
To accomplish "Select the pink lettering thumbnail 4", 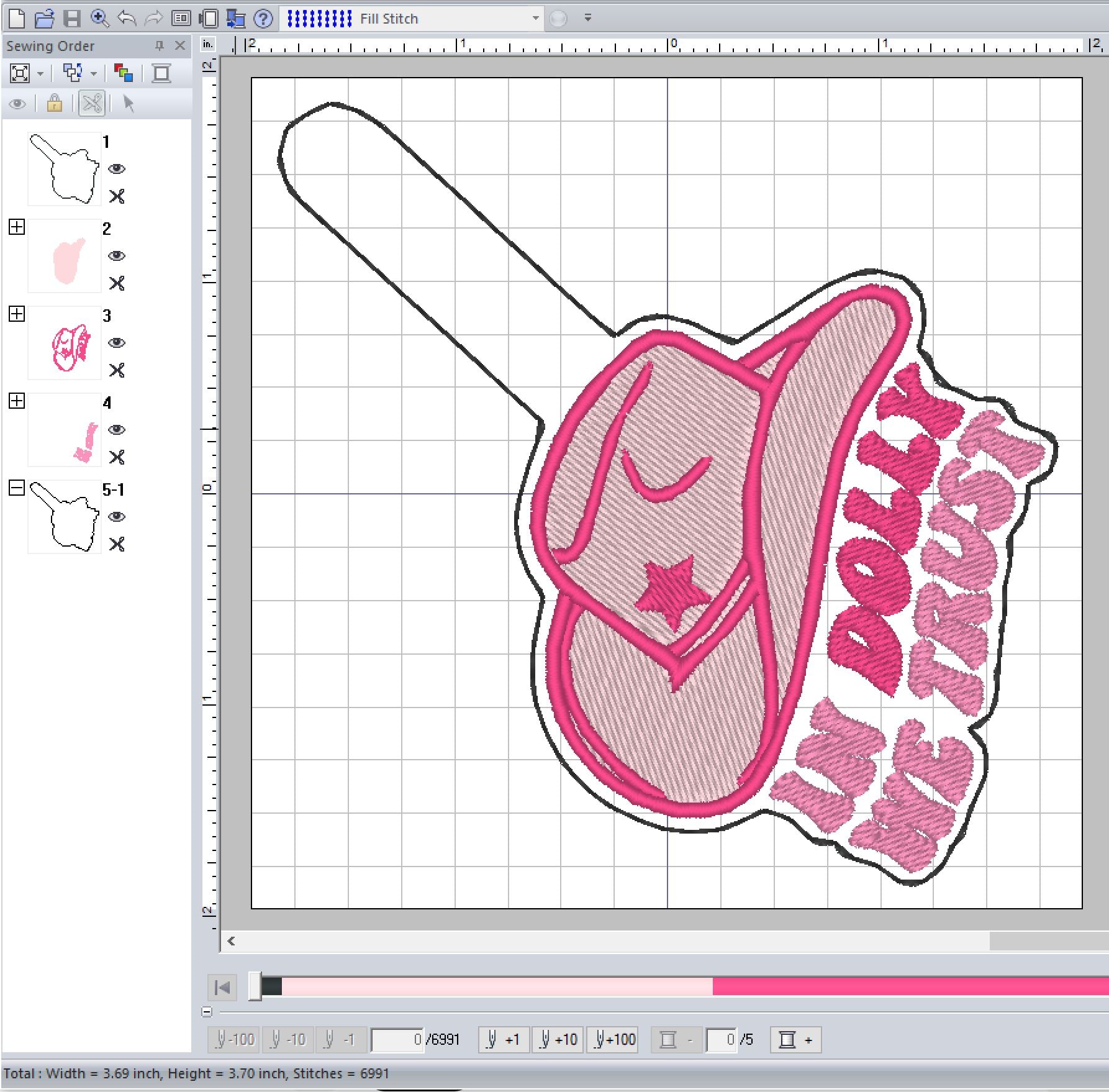I will coord(65,430).
